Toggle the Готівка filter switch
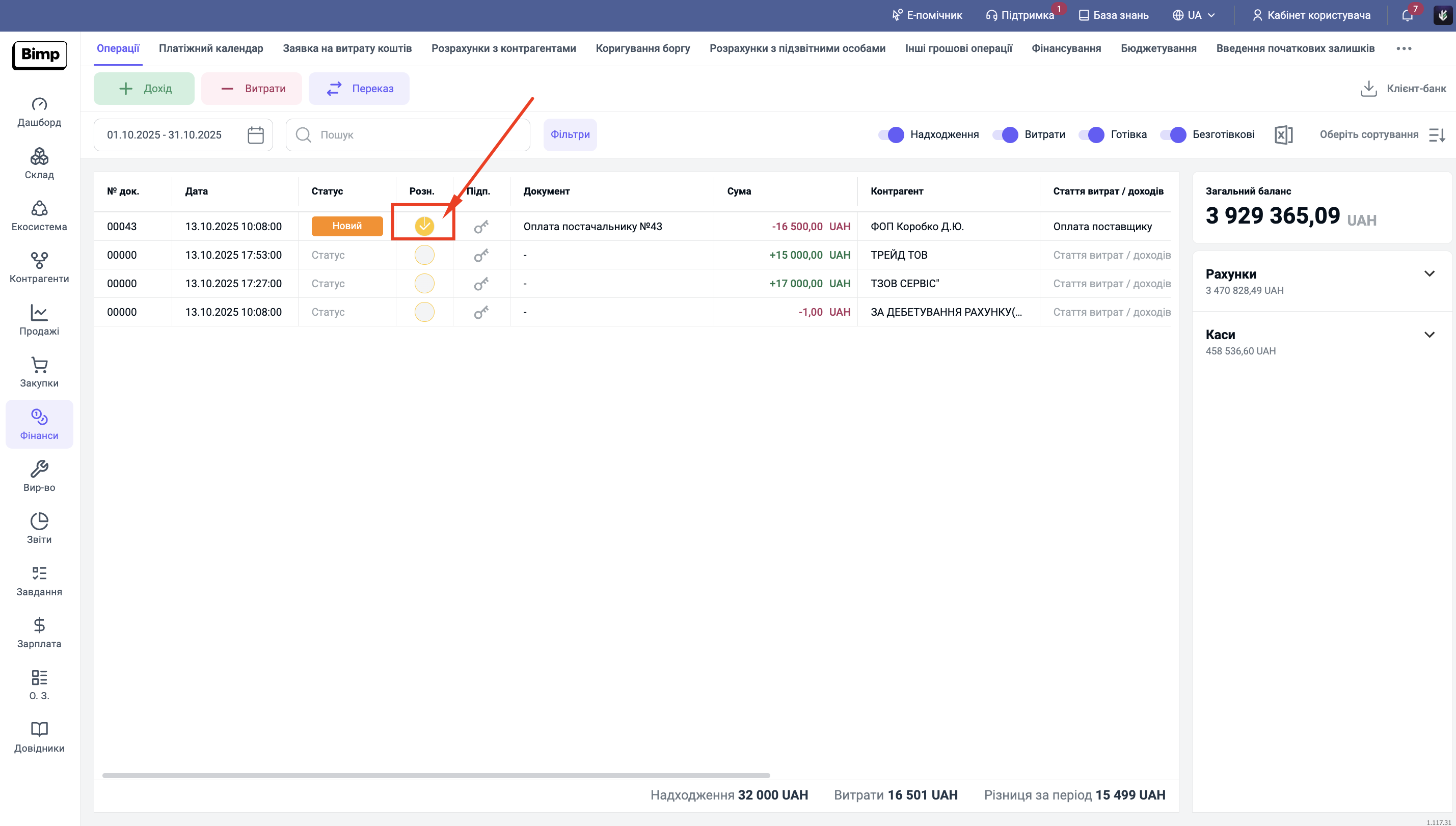The image size is (1456, 826). [1092, 135]
